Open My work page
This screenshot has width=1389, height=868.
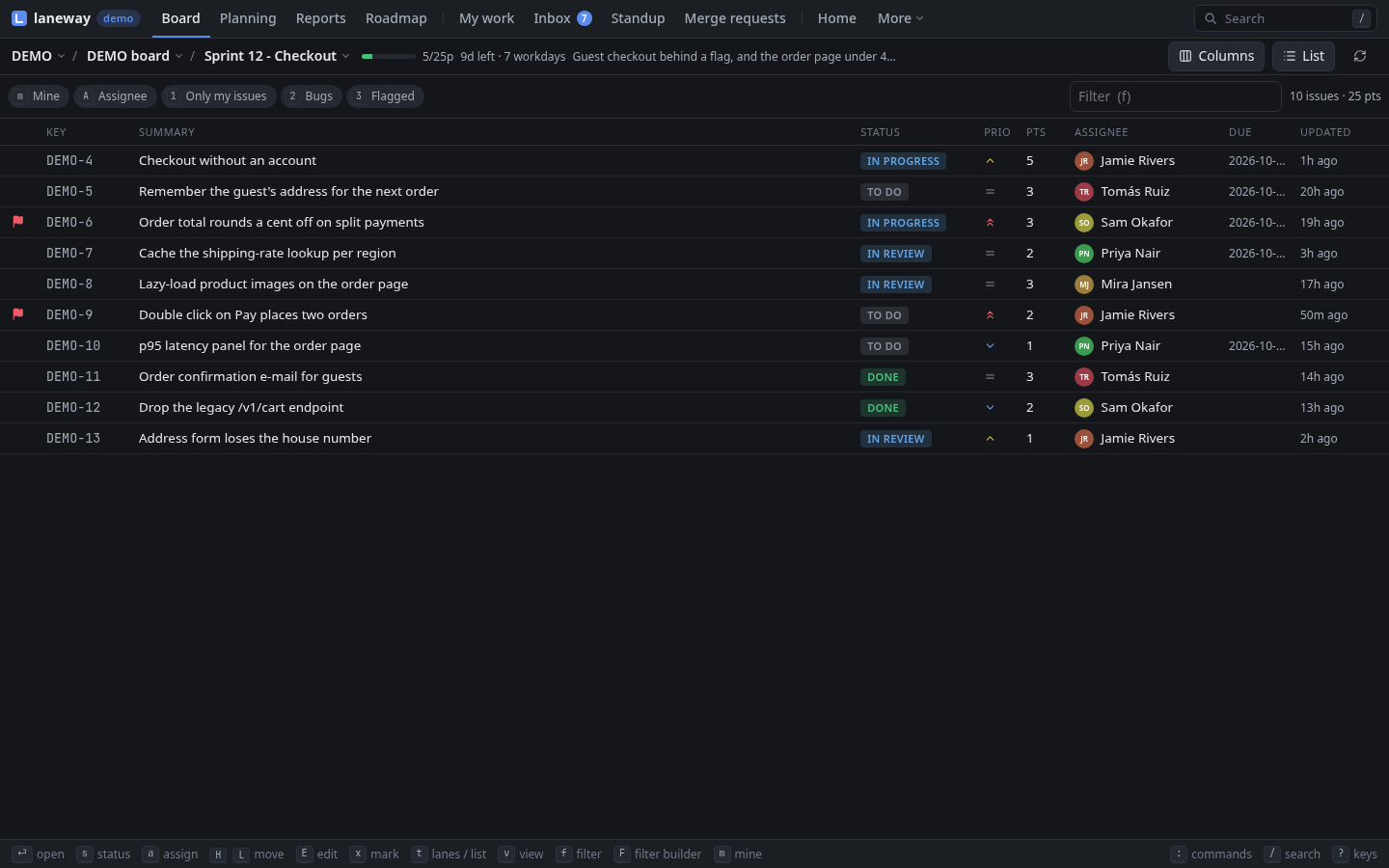point(486,18)
